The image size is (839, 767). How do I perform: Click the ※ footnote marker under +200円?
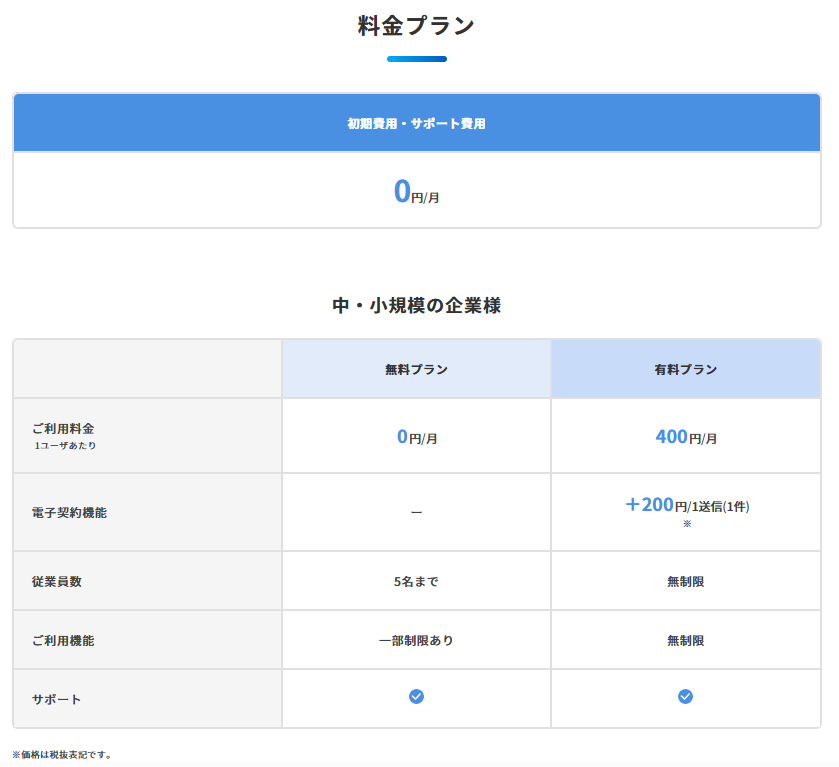point(685,524)
